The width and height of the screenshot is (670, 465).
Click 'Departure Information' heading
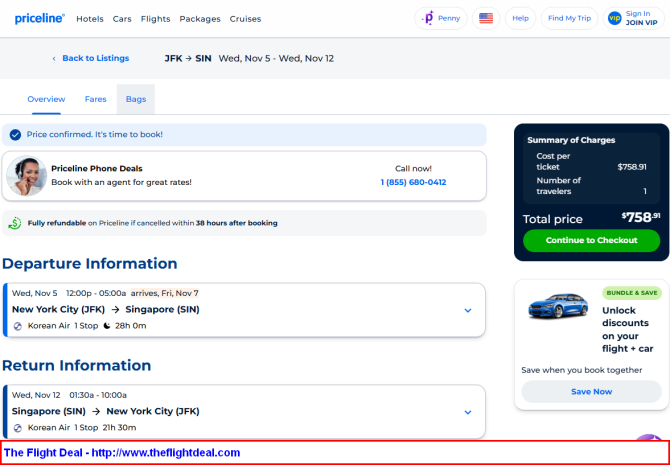pos(90,264)
